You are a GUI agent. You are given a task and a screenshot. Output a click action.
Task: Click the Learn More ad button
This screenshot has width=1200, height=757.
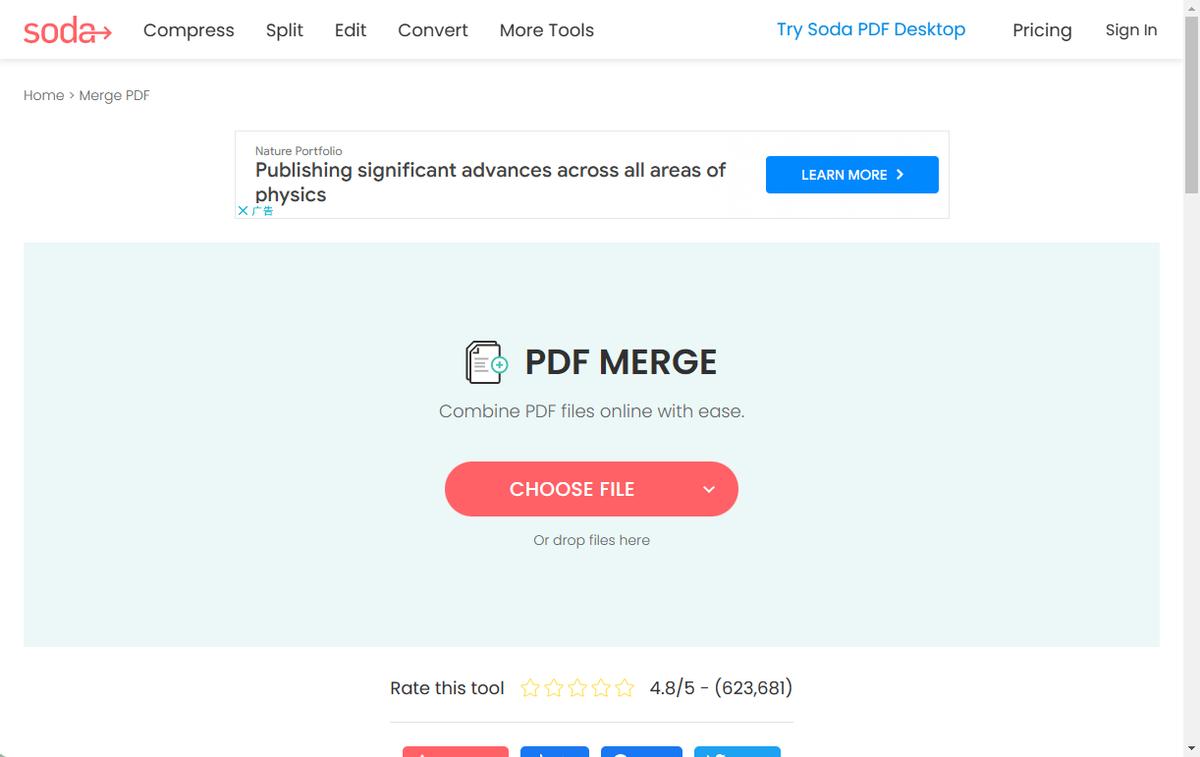(852, 175)
